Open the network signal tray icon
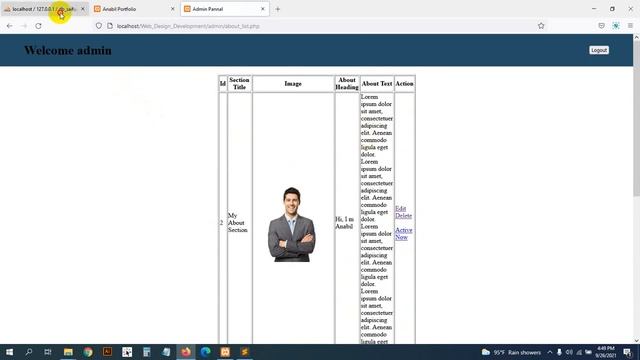Screen dimensions: 640x360 (x=579, y=352)
